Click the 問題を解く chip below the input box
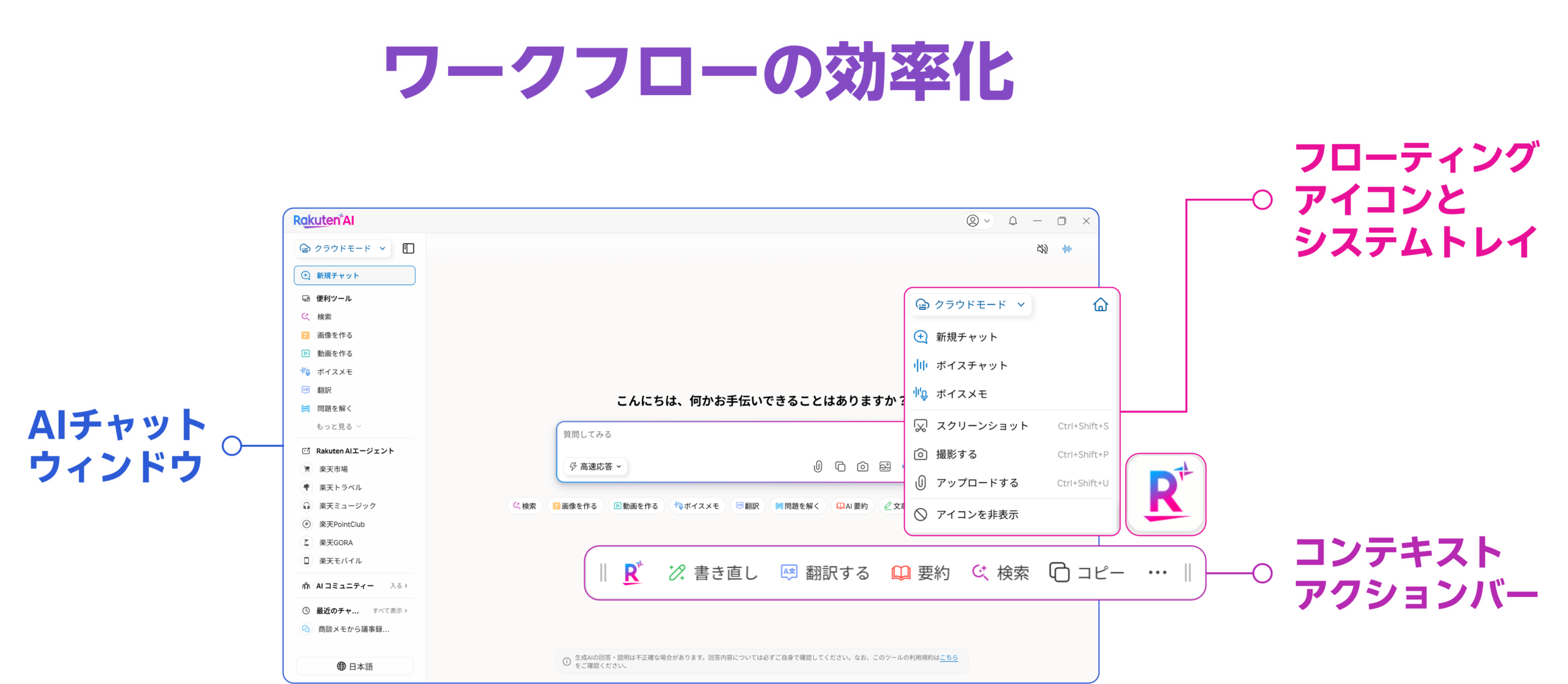The width and height of the screenshot is (1568, 684). [x=797, y=506]
